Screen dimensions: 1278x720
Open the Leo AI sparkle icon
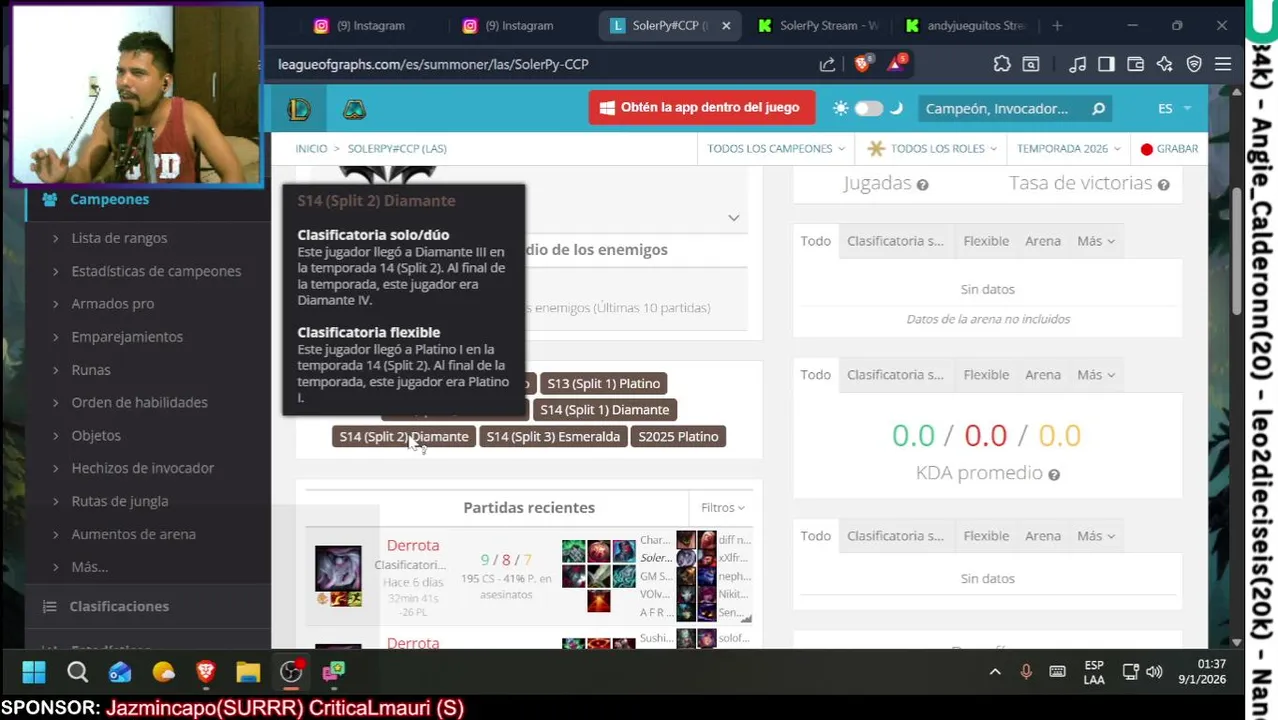pyautogui.click(x=1164, y=64)
